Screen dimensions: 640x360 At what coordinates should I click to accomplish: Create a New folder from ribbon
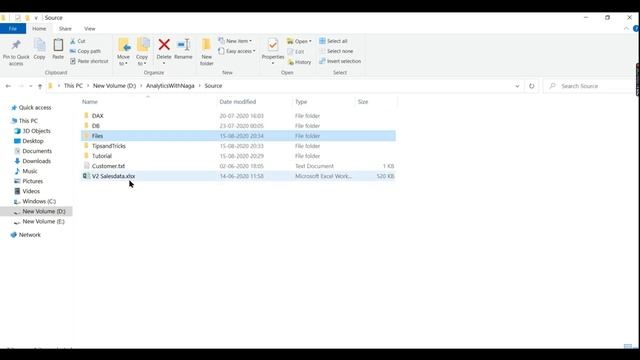(207, 51)
